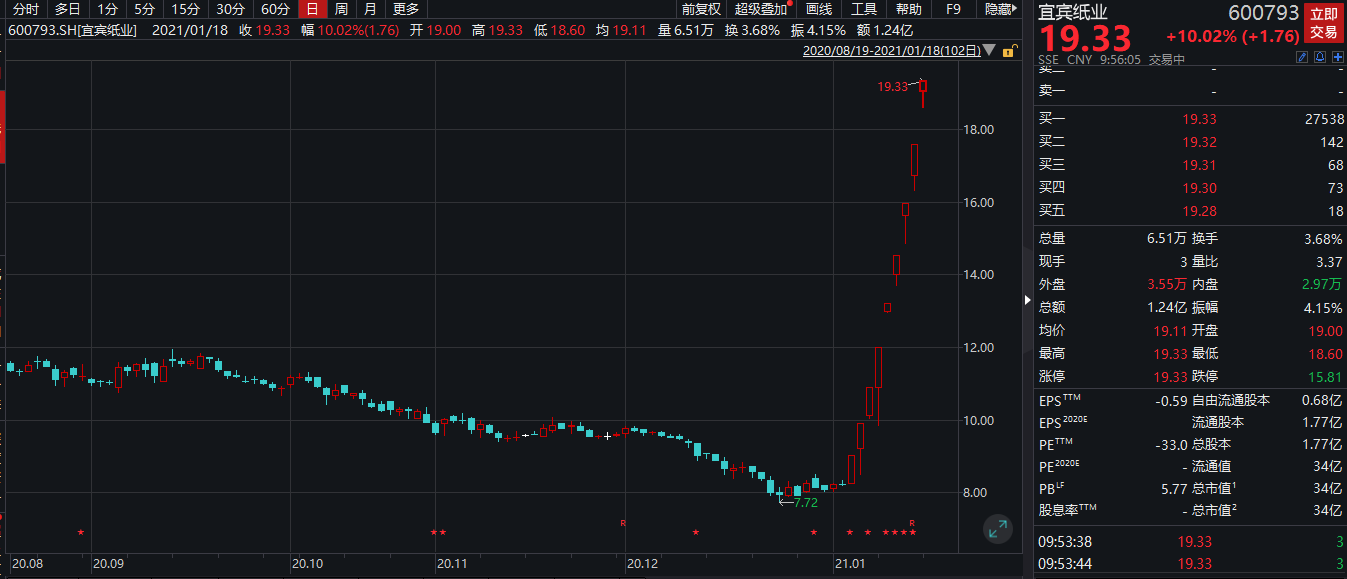
Task: Click the latest candlestick labeled 19.33
Action: coord(923,87)
